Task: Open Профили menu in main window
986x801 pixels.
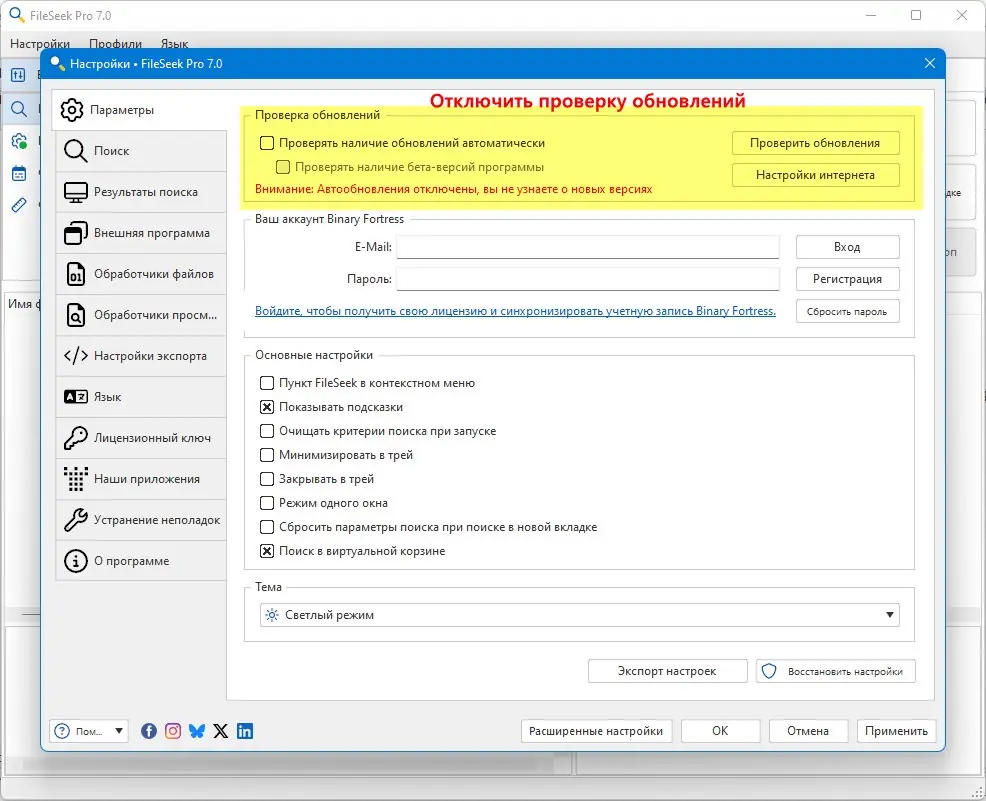Action: 115,44
